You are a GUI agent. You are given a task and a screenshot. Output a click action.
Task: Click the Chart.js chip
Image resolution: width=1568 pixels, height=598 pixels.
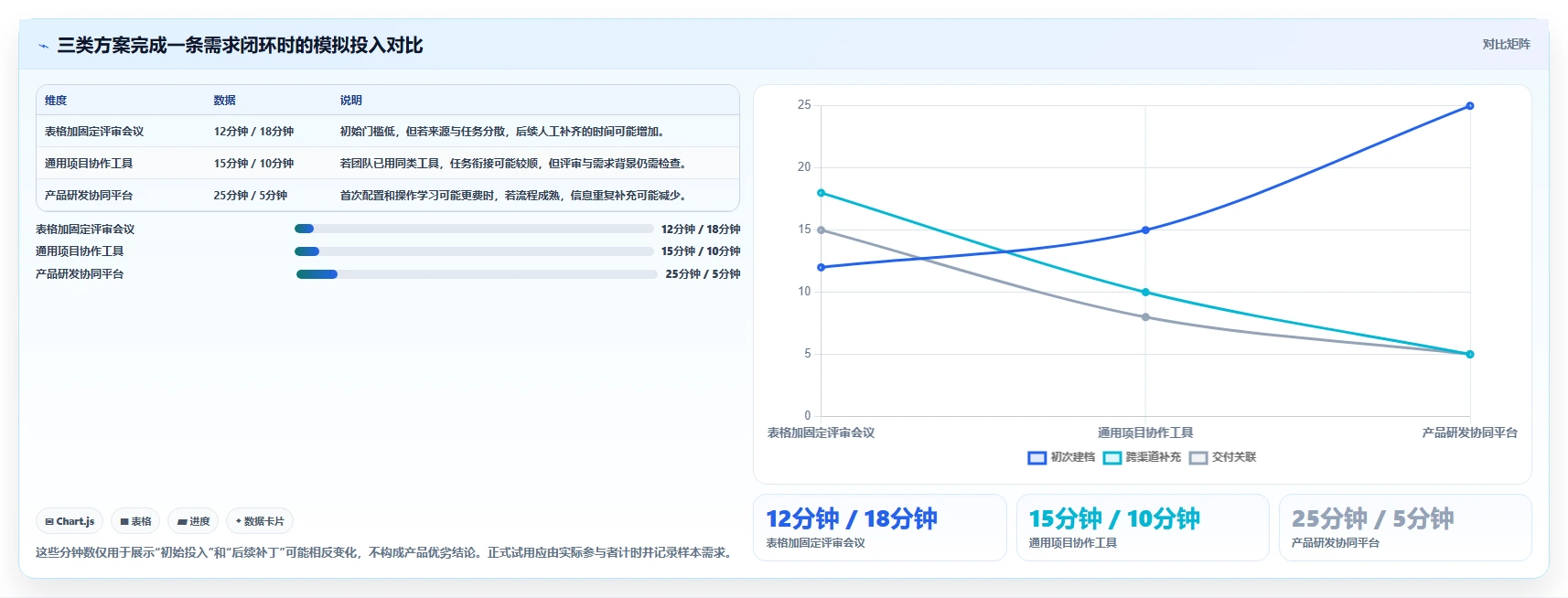[x=70, y=521]
